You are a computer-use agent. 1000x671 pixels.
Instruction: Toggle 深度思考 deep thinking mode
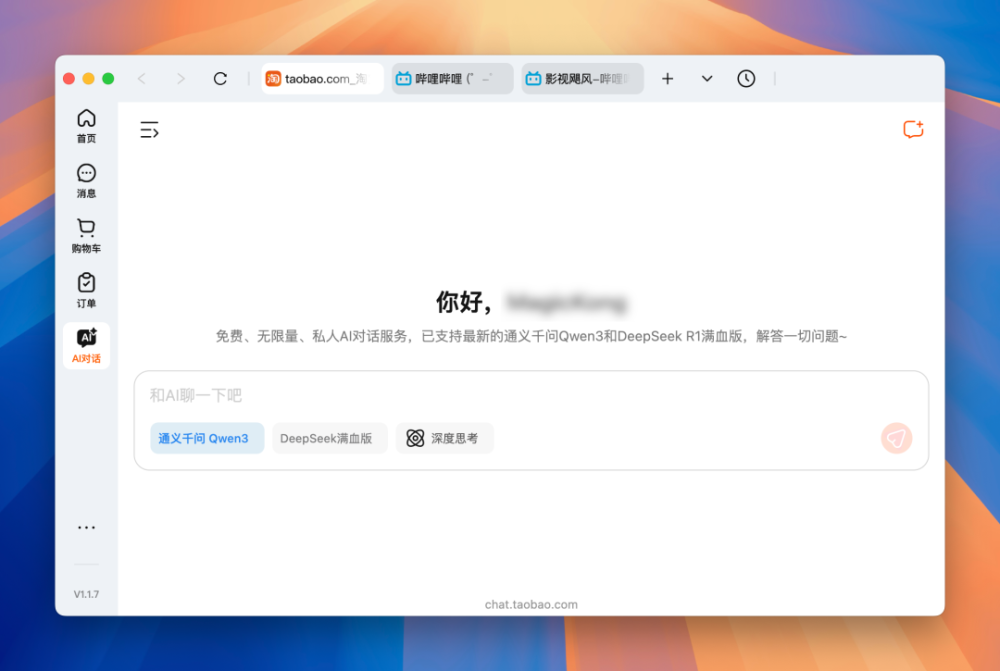pos(445,438)
